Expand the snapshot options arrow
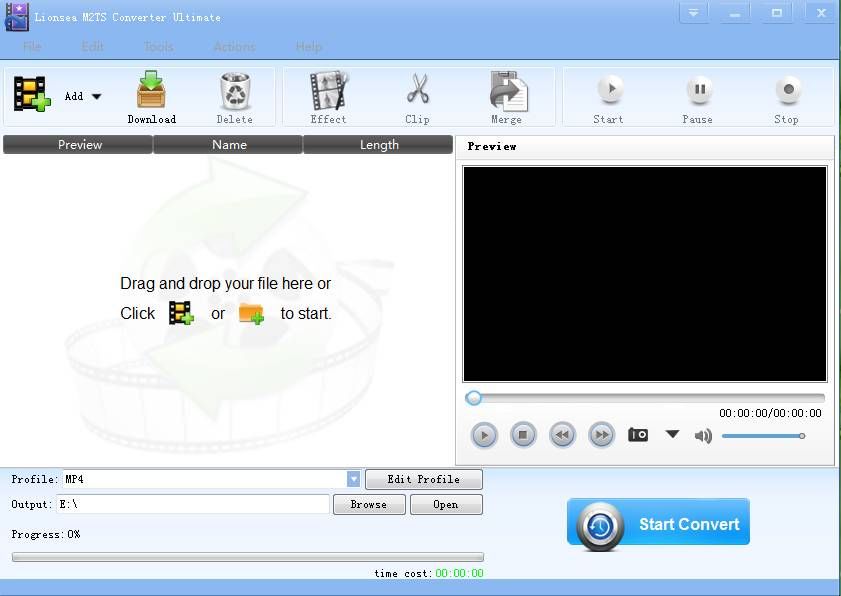 pyautogui.click(x=673, y=433)
